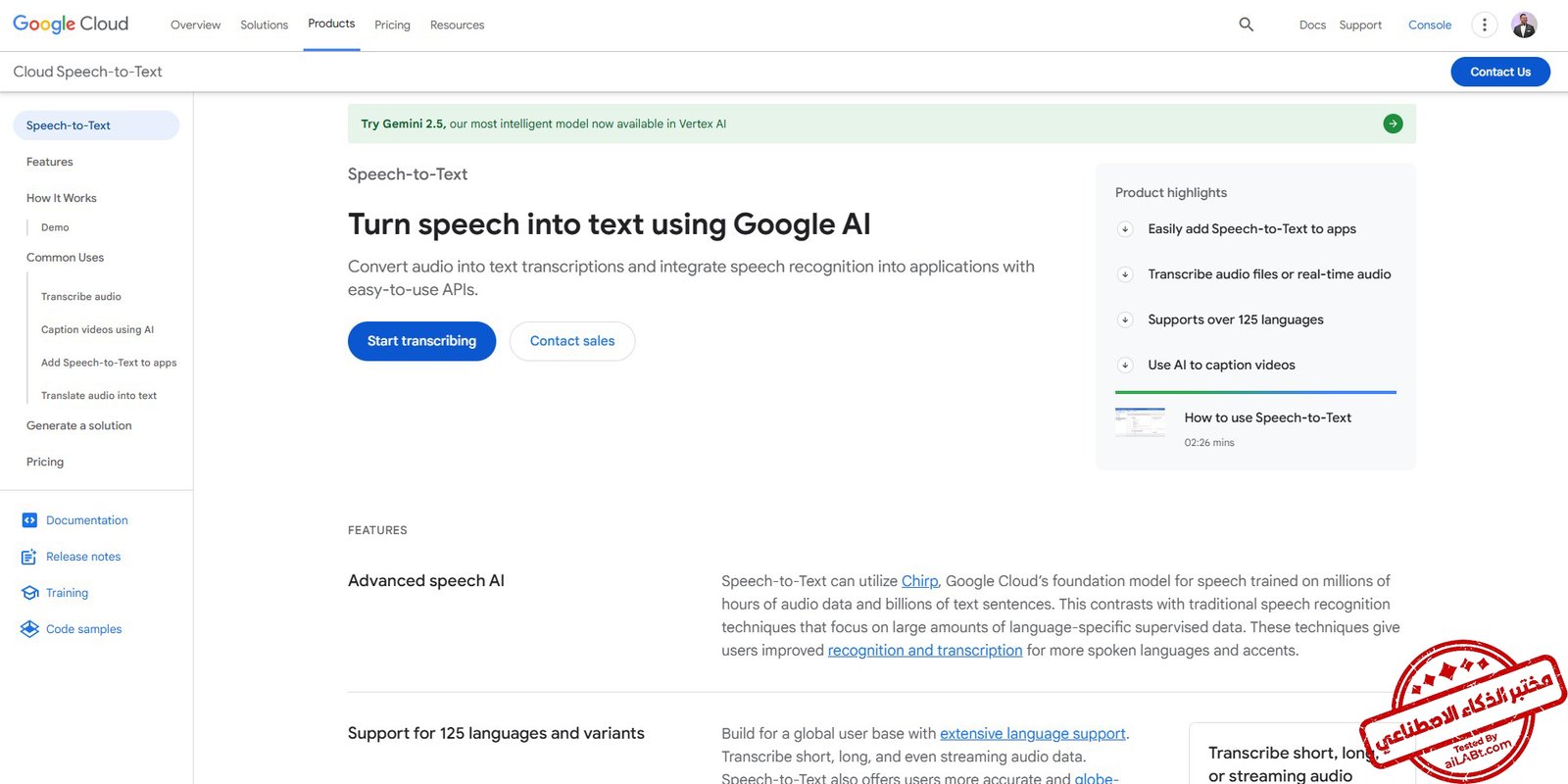Expand "Use AI to caption videos" highlight

pyautogui.click(x=1125, y=365)
